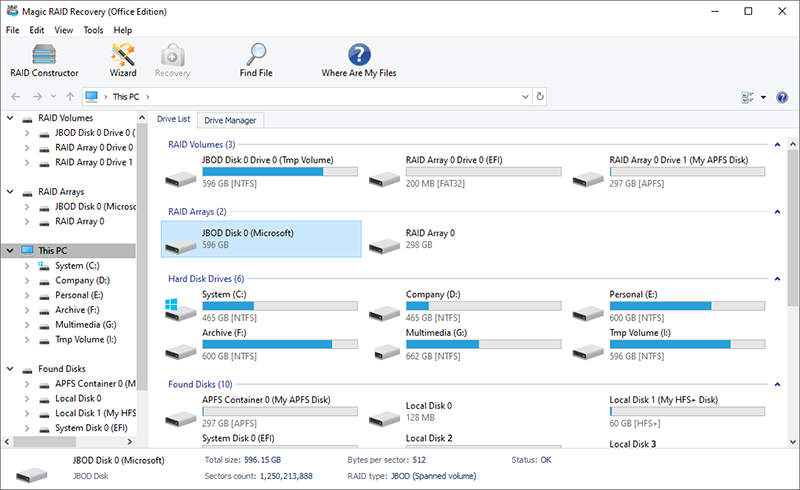
Task: Switch to the Drive Manager tab
Action: (x=230, y=120)
